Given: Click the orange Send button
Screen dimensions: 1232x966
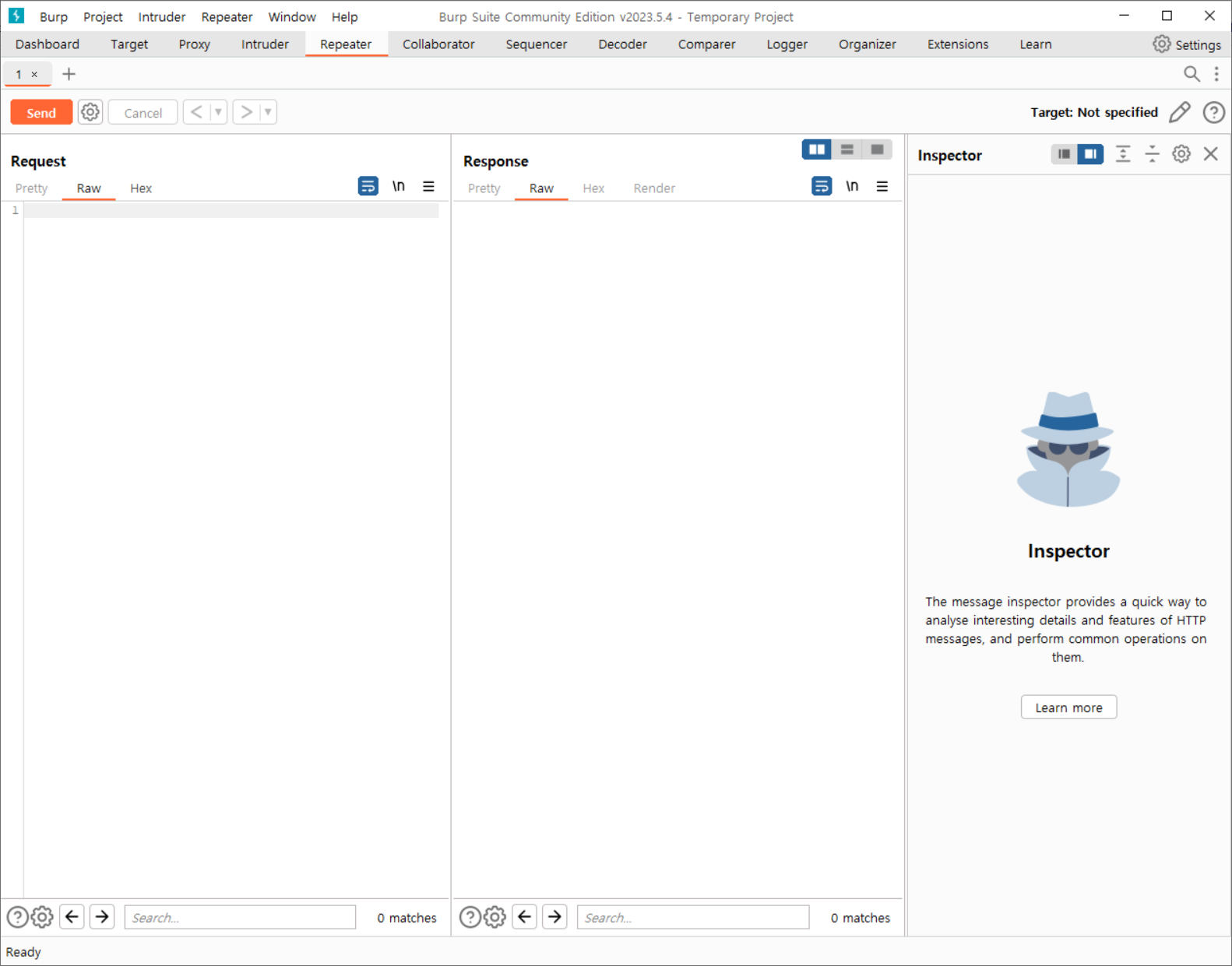Looking at the screenshot, I should [41, 112].
